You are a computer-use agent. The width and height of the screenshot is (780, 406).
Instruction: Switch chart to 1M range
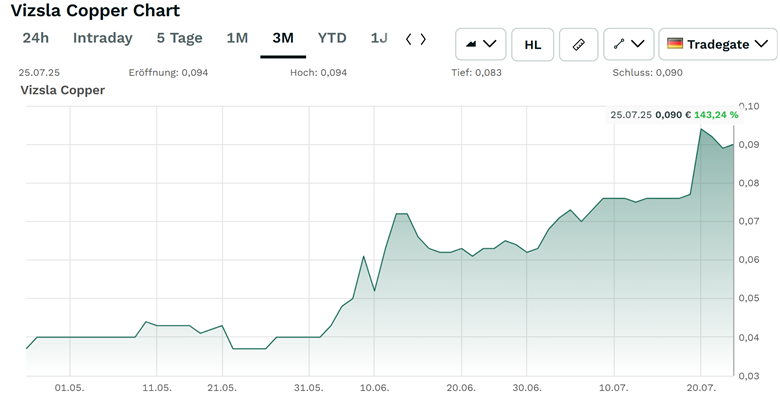pos(237,38)
